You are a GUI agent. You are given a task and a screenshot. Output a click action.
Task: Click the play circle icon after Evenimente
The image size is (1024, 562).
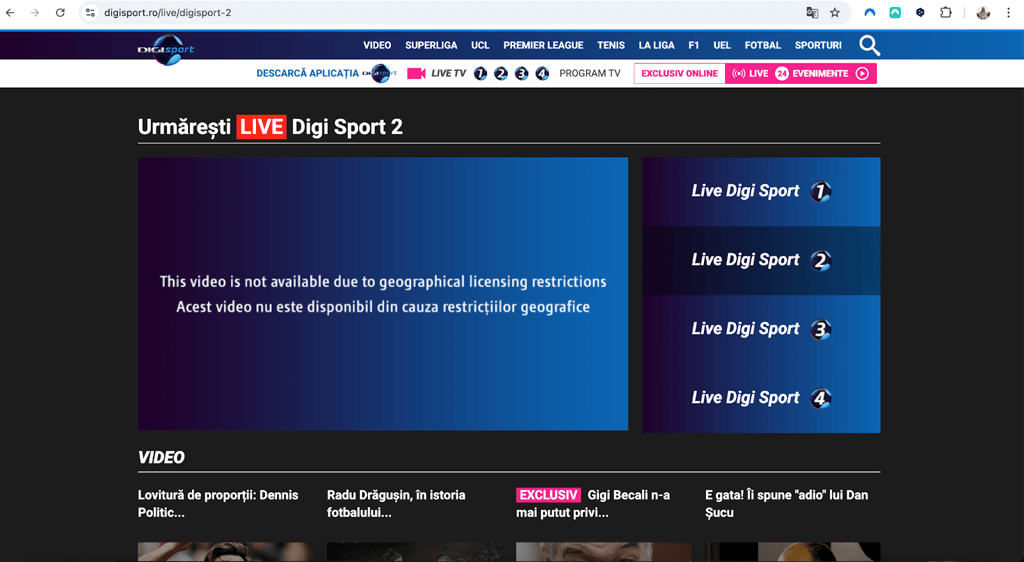[862, 74]
